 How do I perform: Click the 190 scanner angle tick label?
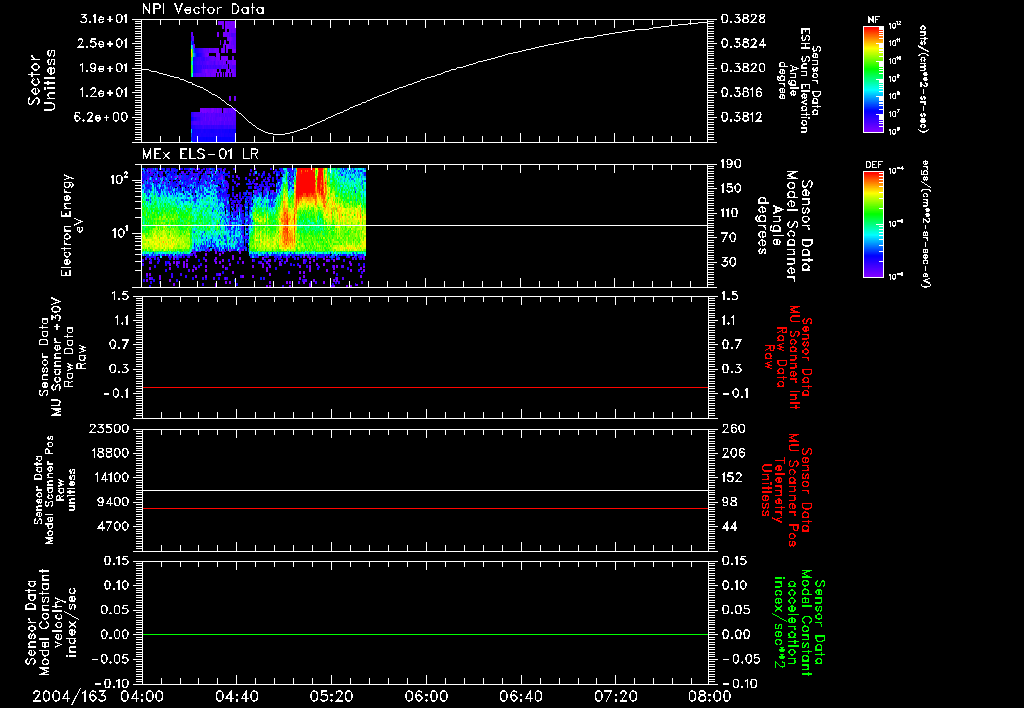[x=732, y=164]
